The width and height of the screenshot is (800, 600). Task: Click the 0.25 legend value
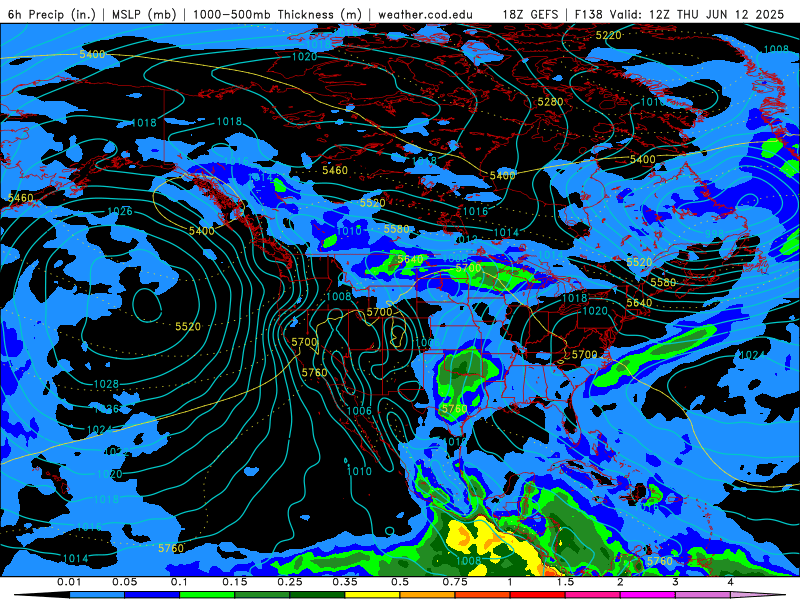tap(290, 582)
